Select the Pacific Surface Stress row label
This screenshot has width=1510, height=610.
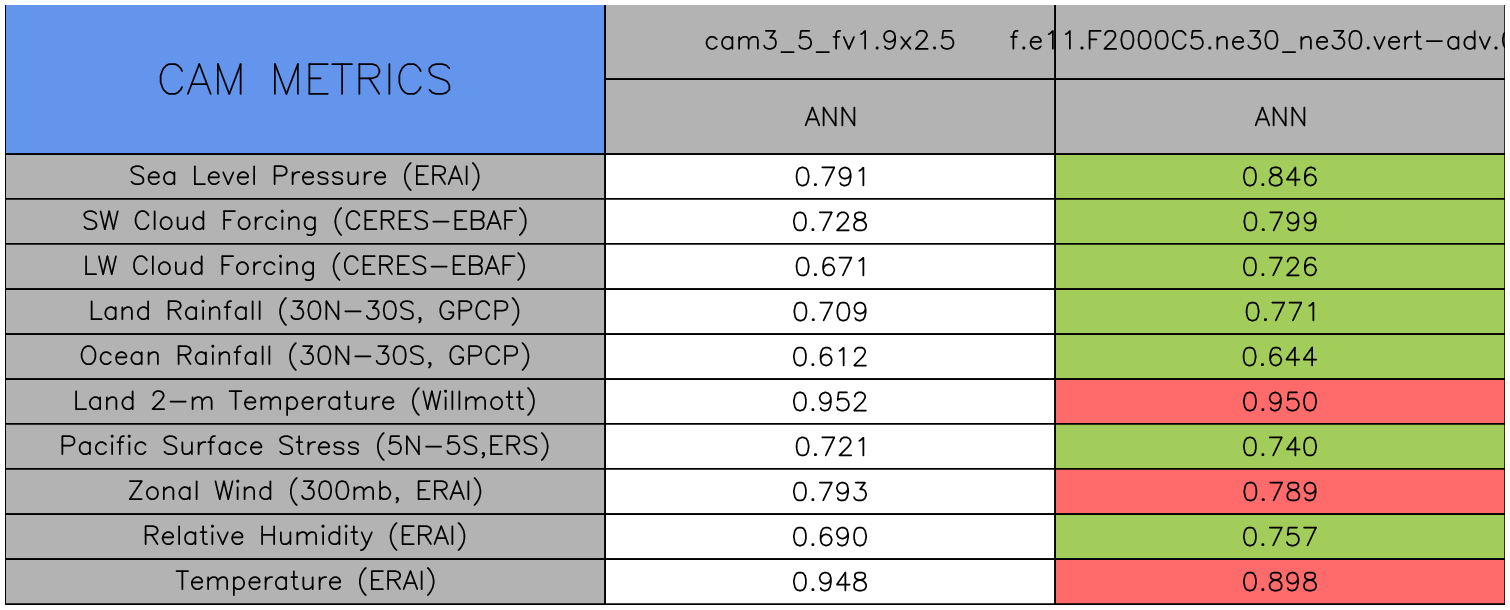pyautogui.click(x=305, y=447)
